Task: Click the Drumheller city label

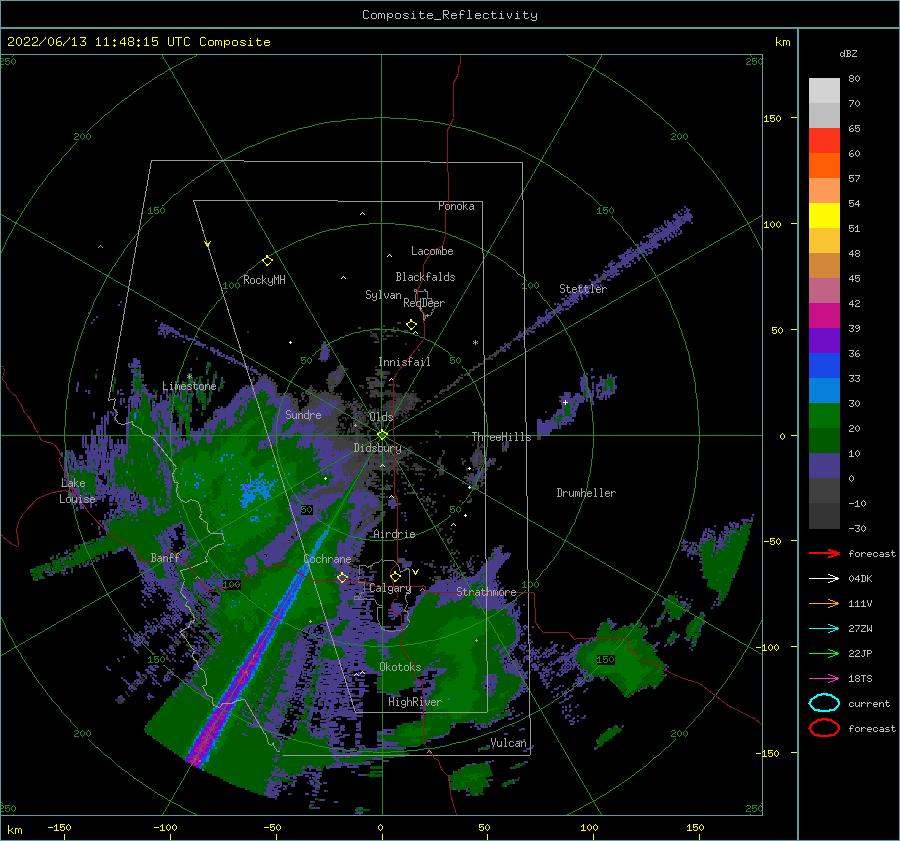Action: tap(586, 493)
